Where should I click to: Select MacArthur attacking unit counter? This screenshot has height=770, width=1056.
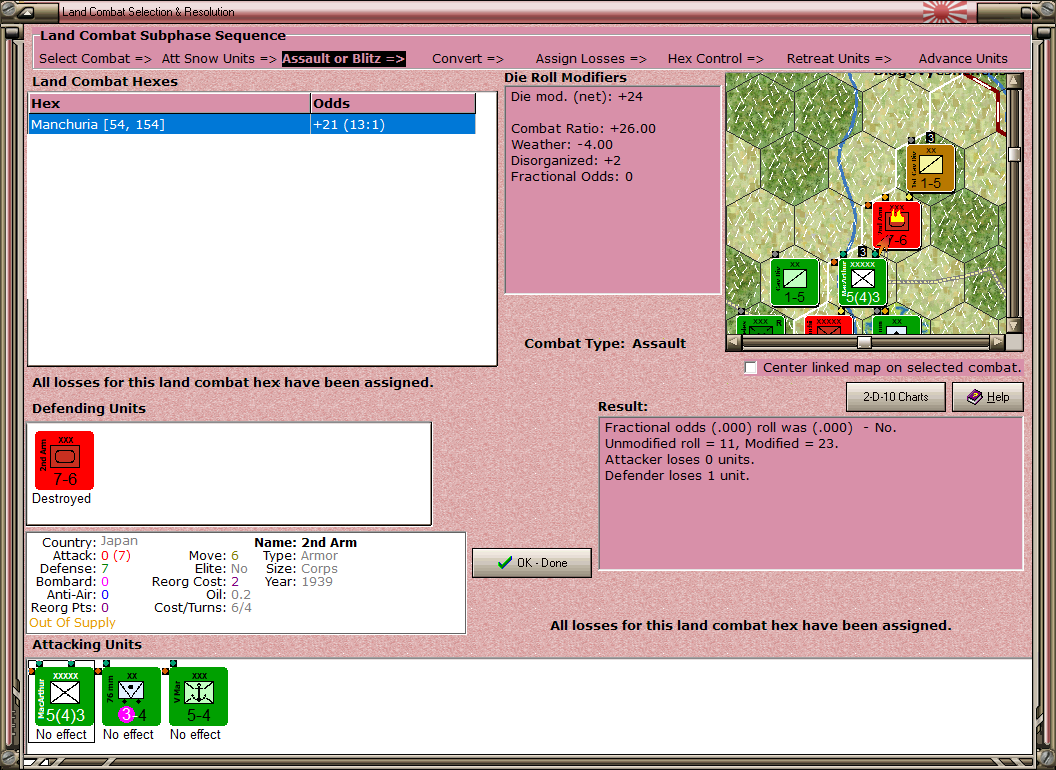click(x=64, y=697)
